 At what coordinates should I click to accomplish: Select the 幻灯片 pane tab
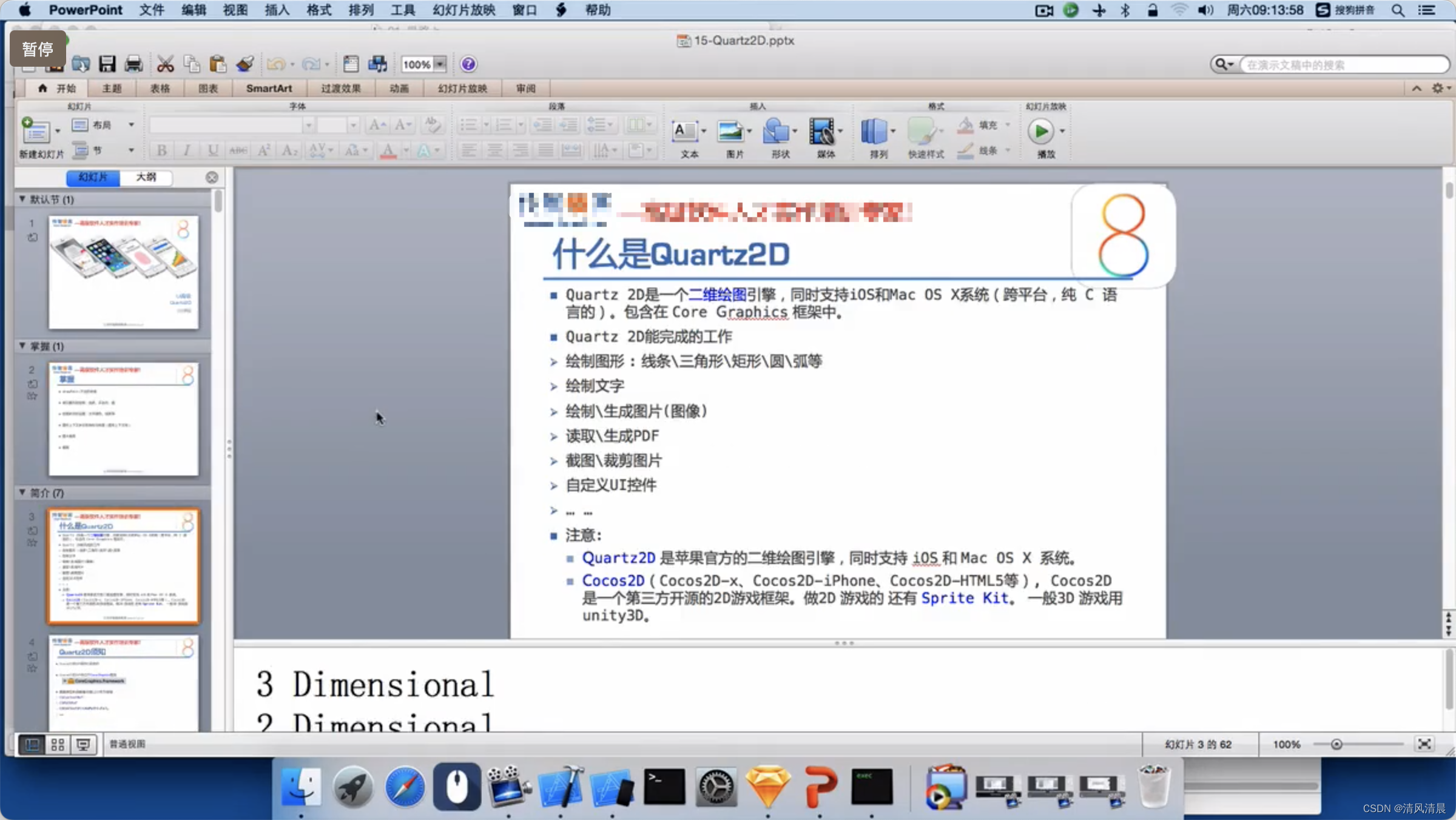tap(93, 177)
